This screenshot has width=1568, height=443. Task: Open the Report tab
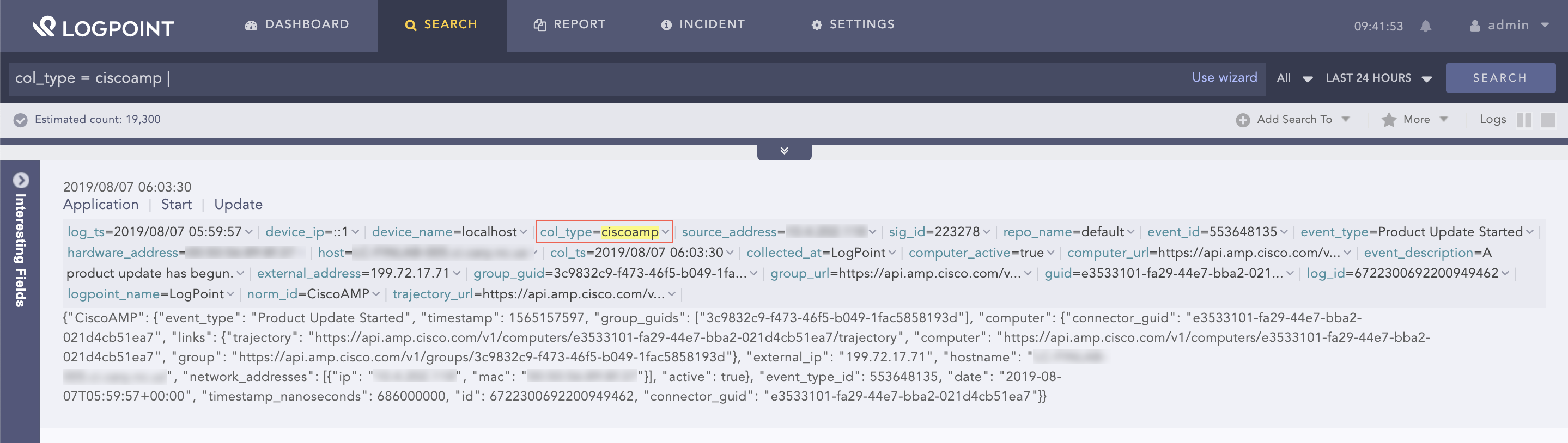(x=569, y=24)
